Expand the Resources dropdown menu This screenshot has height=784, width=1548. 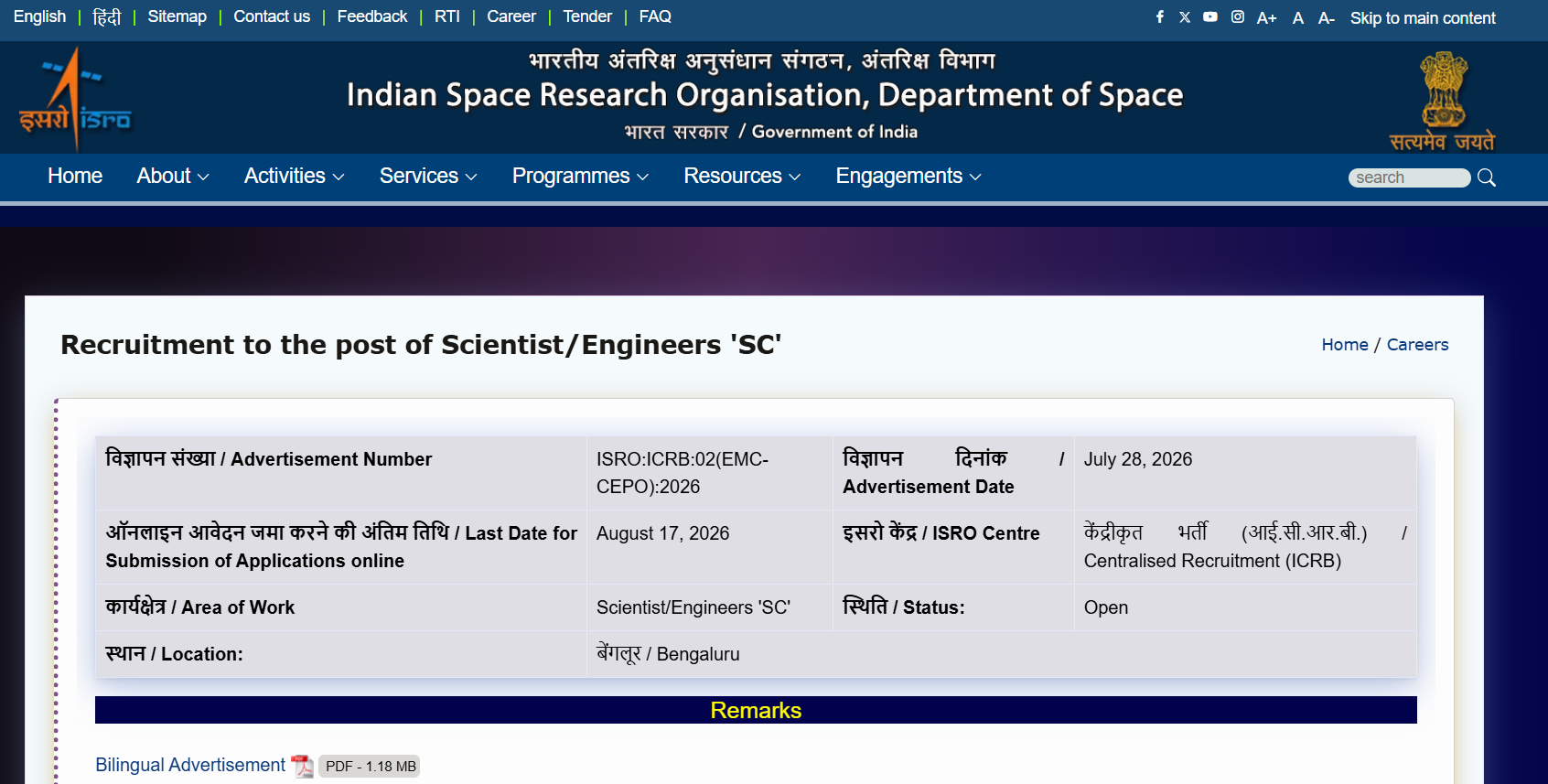click(x=742, y=176)
